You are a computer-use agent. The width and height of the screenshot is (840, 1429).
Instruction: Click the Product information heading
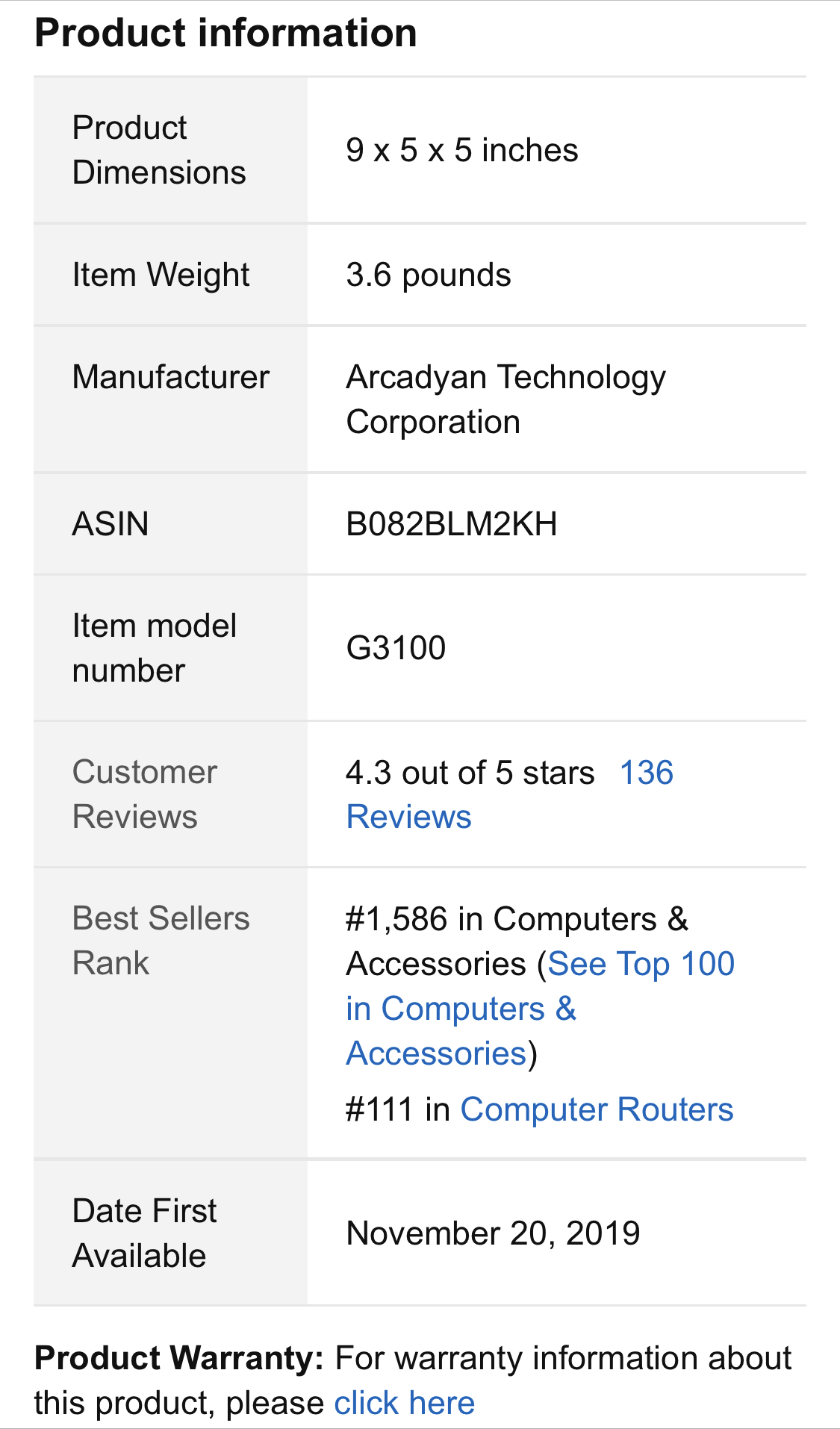click(x=225, y=34)
